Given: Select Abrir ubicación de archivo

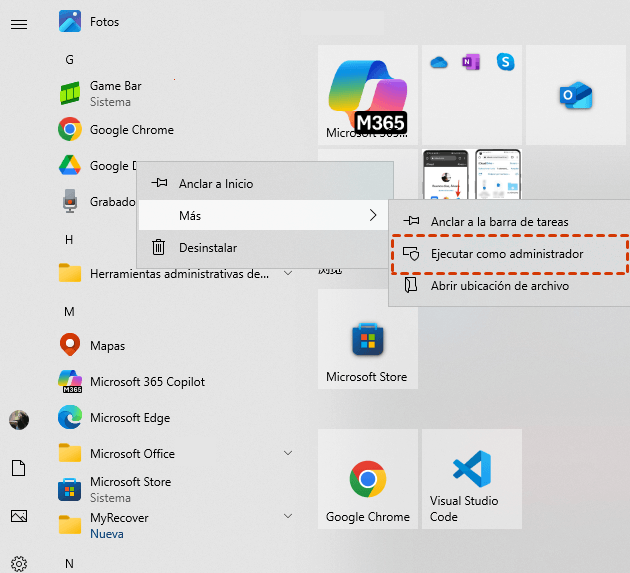Looking at the screenshot, I should point(509,286).
